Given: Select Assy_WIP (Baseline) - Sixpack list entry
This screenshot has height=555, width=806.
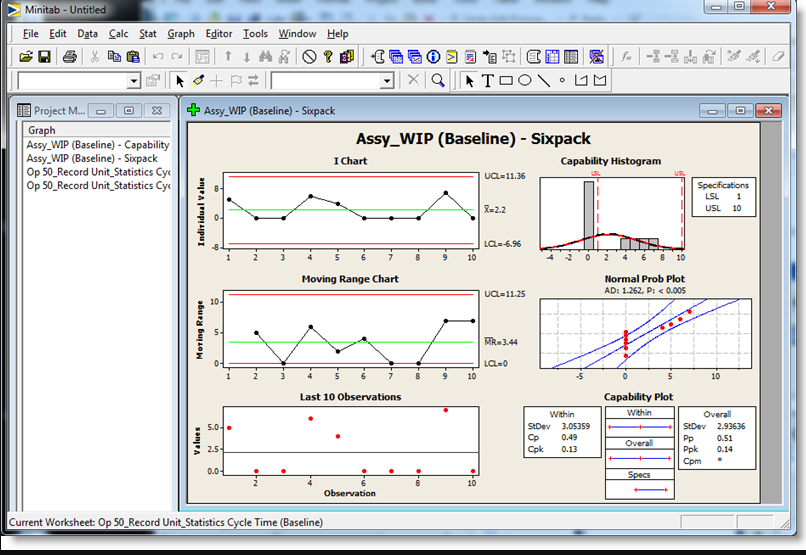Looking at the screenshot, I should pyautogui.click(x=92, y=158).
